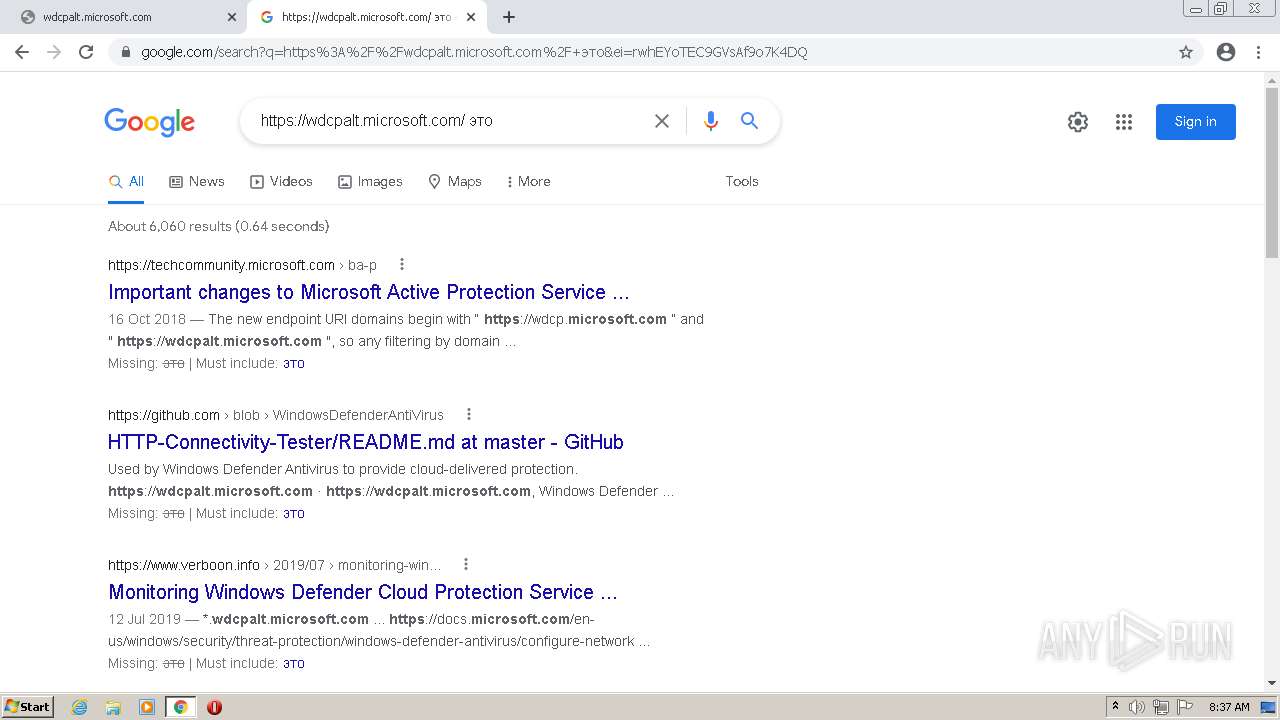
Task: Click inside the Google search input field
Action: coord(450,121)
